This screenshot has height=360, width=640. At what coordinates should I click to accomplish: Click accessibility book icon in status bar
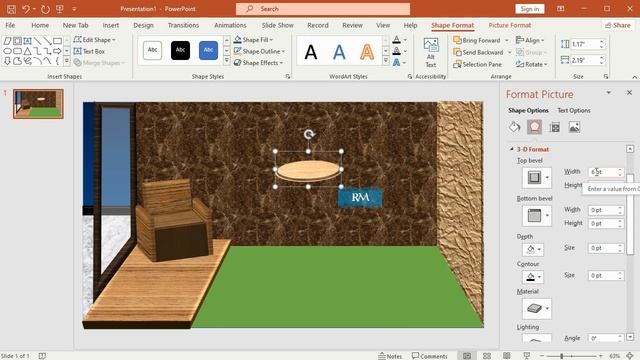pyautogui.click(x=42, y=356)
